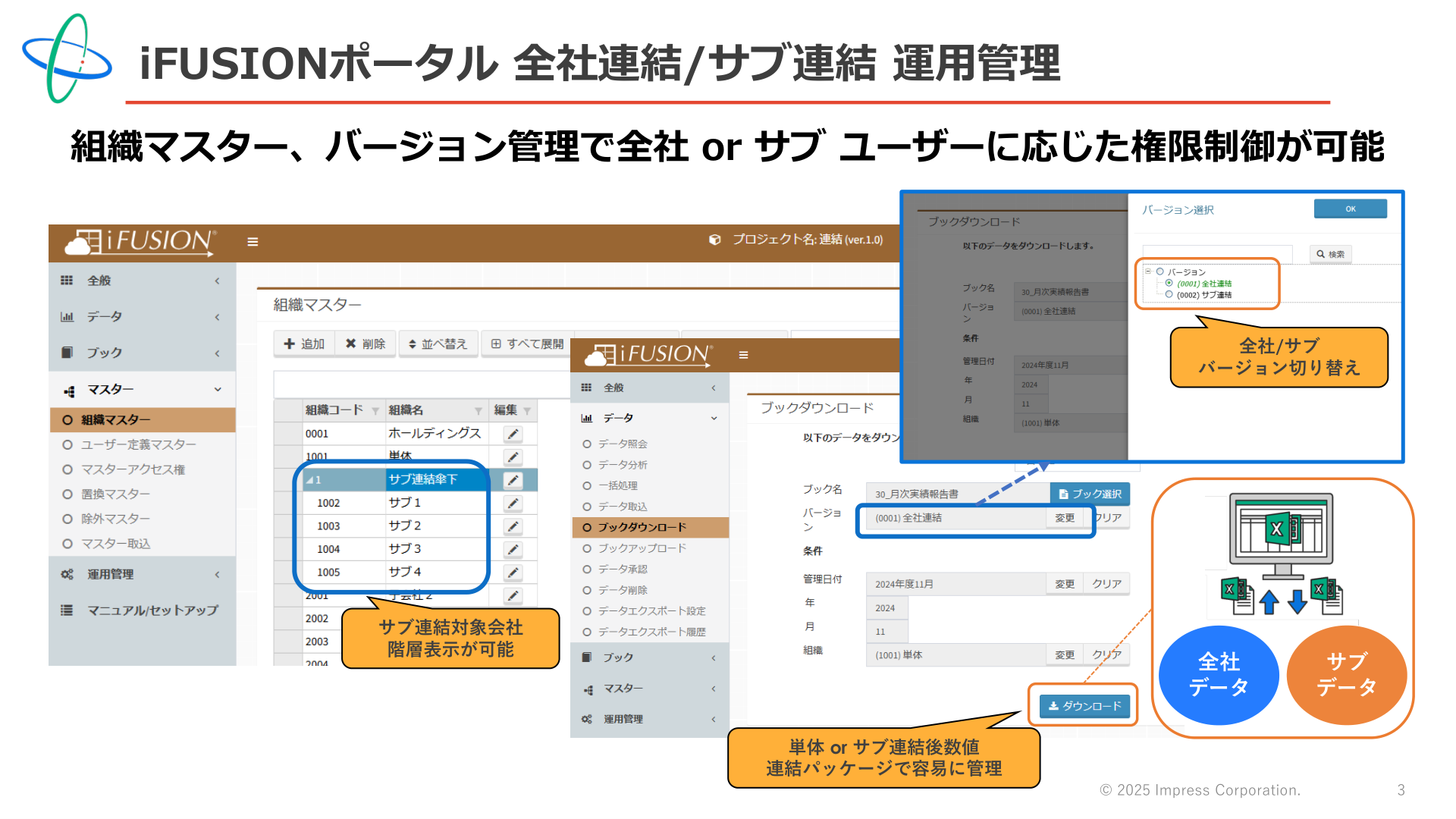The image size is (1456, 819).
Task: Click the list icon beside マニュアル/セットアップ
Action: pyautogui.click(x=67, y=610)
